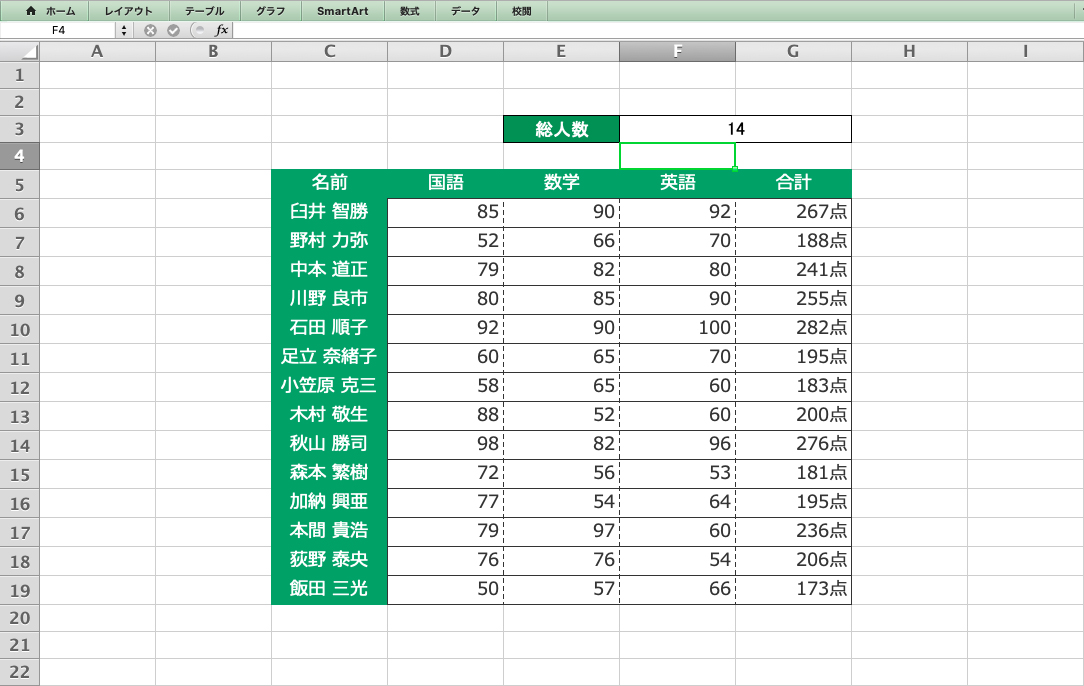1084x686 pixels.
Task: Select the name cell 飯田 三光
Action: (x=330, y=590)
